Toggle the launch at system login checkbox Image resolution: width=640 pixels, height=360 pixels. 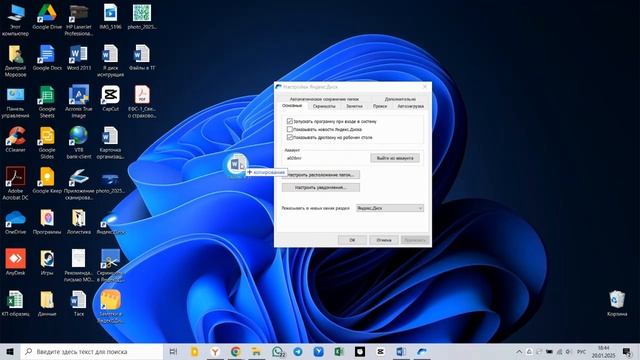(x=290, y=121)
